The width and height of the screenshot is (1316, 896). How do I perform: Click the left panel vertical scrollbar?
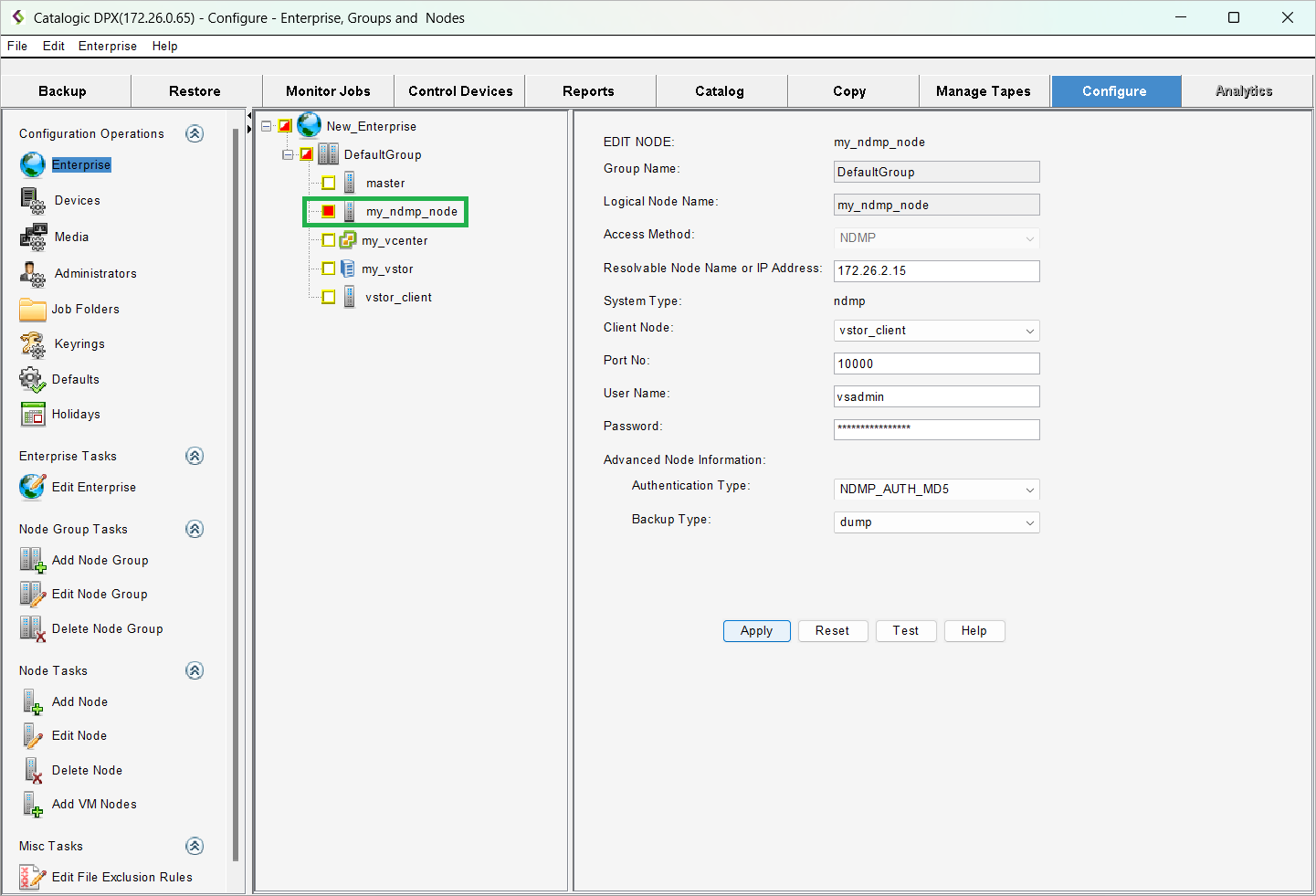tap(236, 493)
